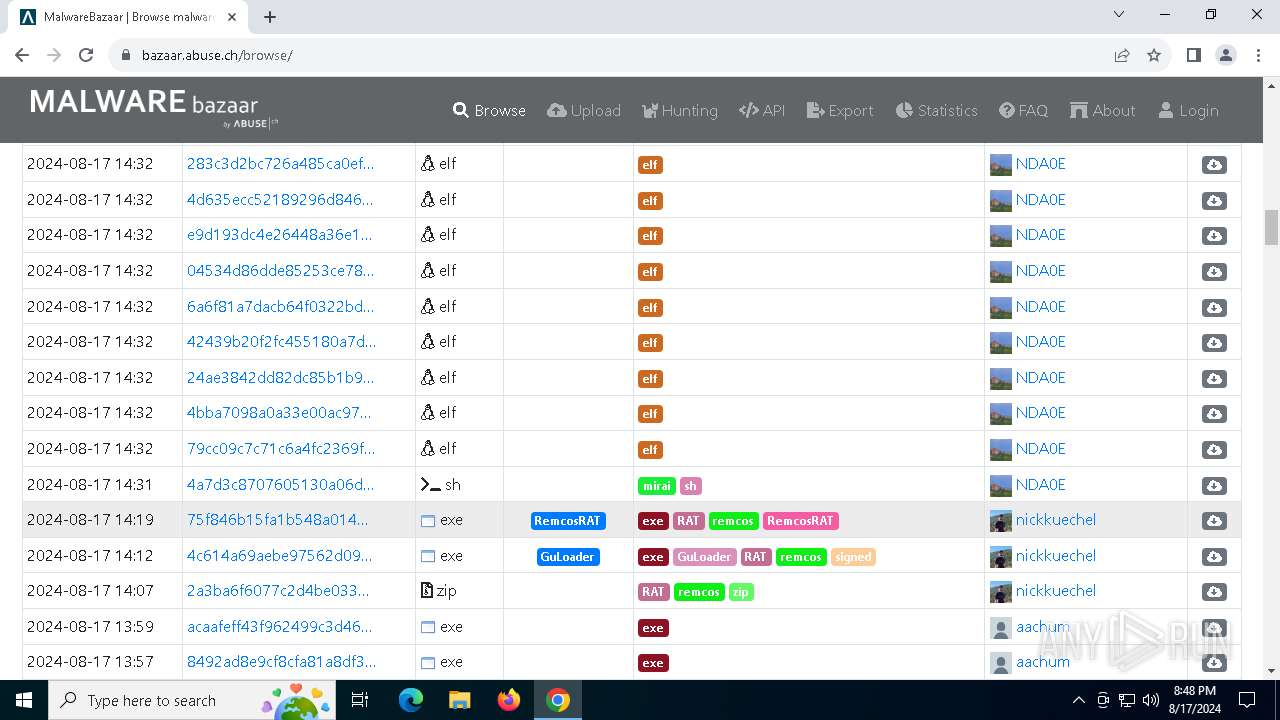Open Task View on taskbar
The height and width of the screenshot is (720, 1280).
point(361,700)
